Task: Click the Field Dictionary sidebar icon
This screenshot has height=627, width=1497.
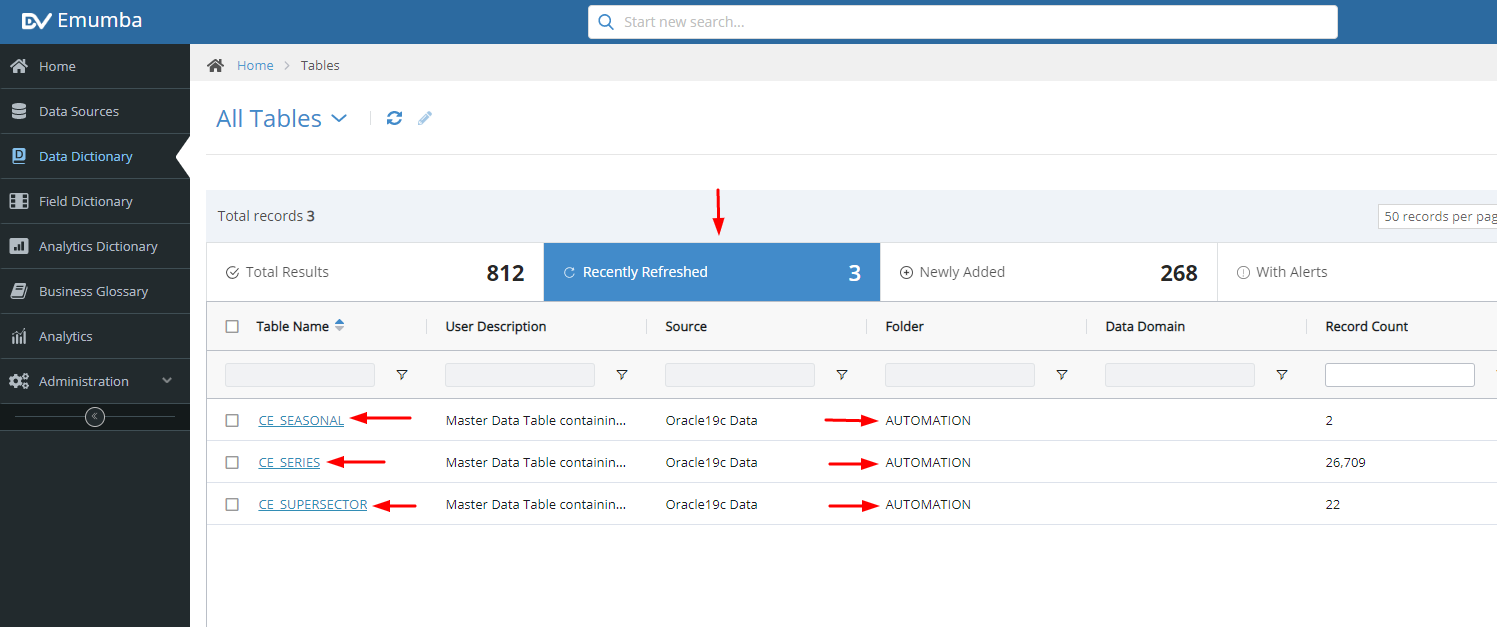Action: coord(19,201)
